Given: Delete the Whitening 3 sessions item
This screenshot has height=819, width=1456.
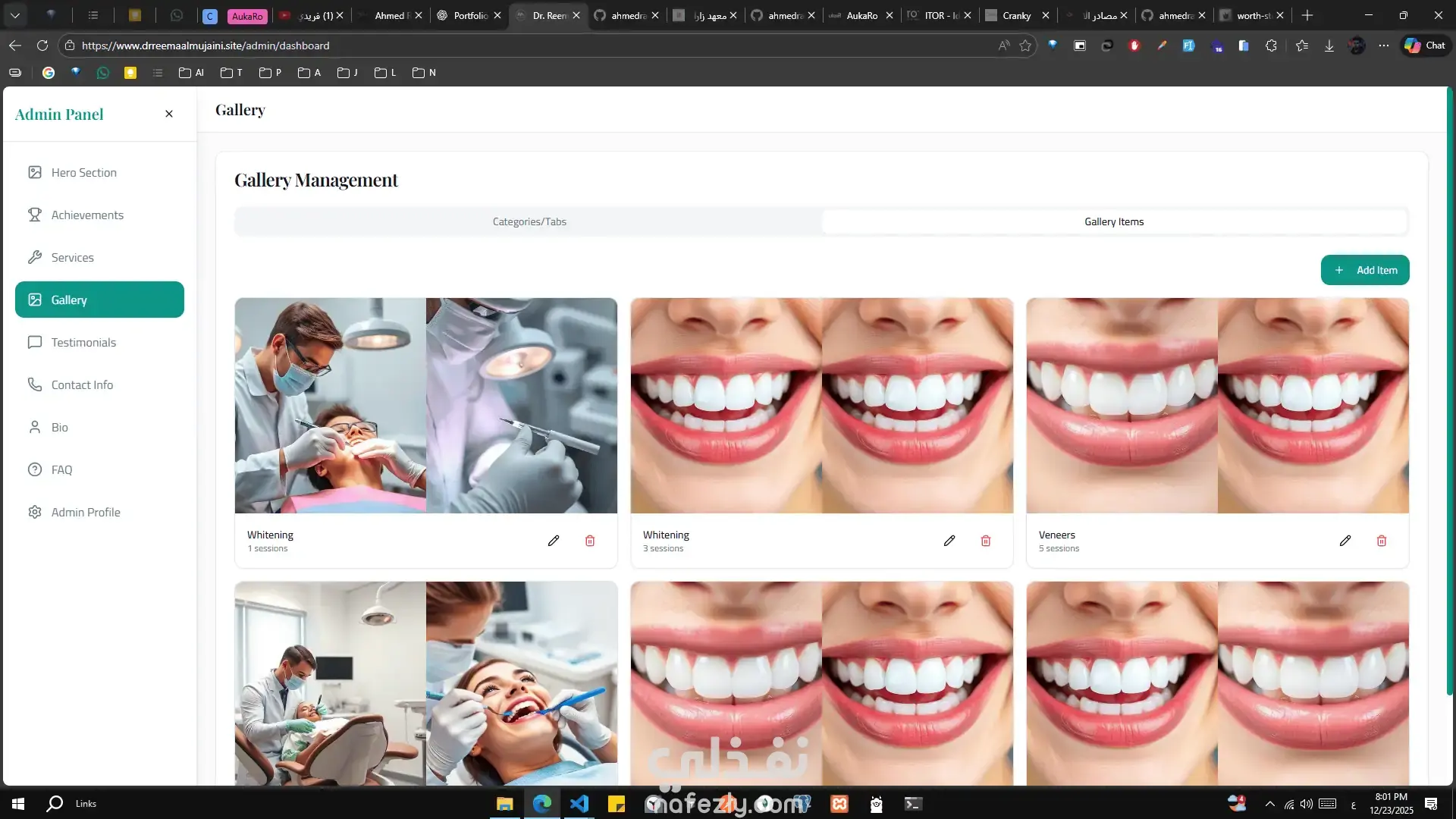Looking at the screenshot, I should 985,541.
